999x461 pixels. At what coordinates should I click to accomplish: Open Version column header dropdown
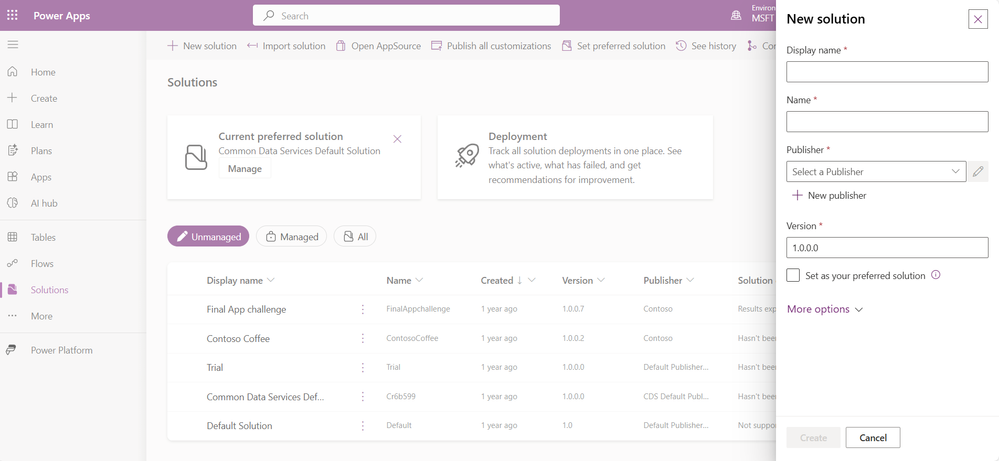601,280
